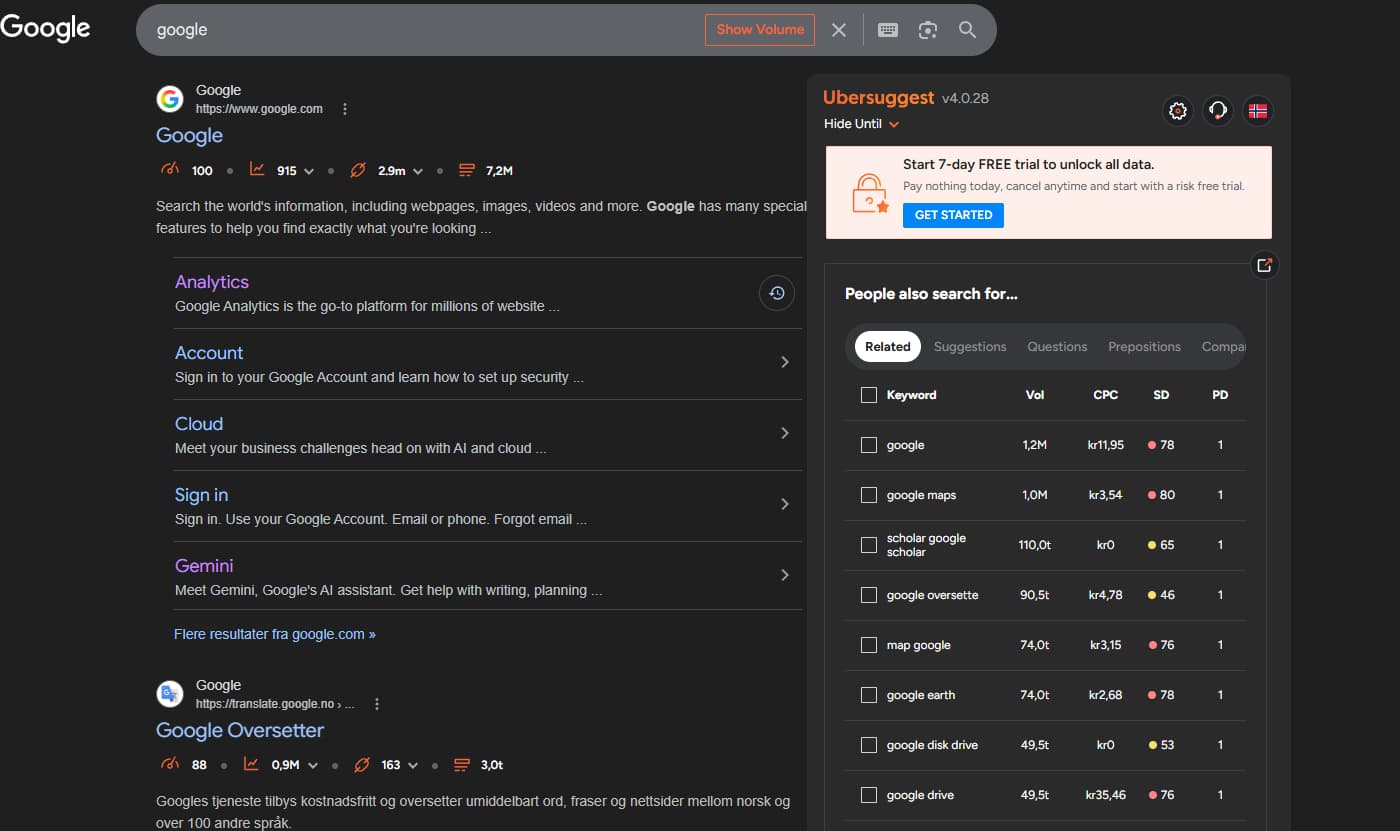The image size is (1400, 831).
Task: Click the search by image camera icon
Action: tap(928, 30)
